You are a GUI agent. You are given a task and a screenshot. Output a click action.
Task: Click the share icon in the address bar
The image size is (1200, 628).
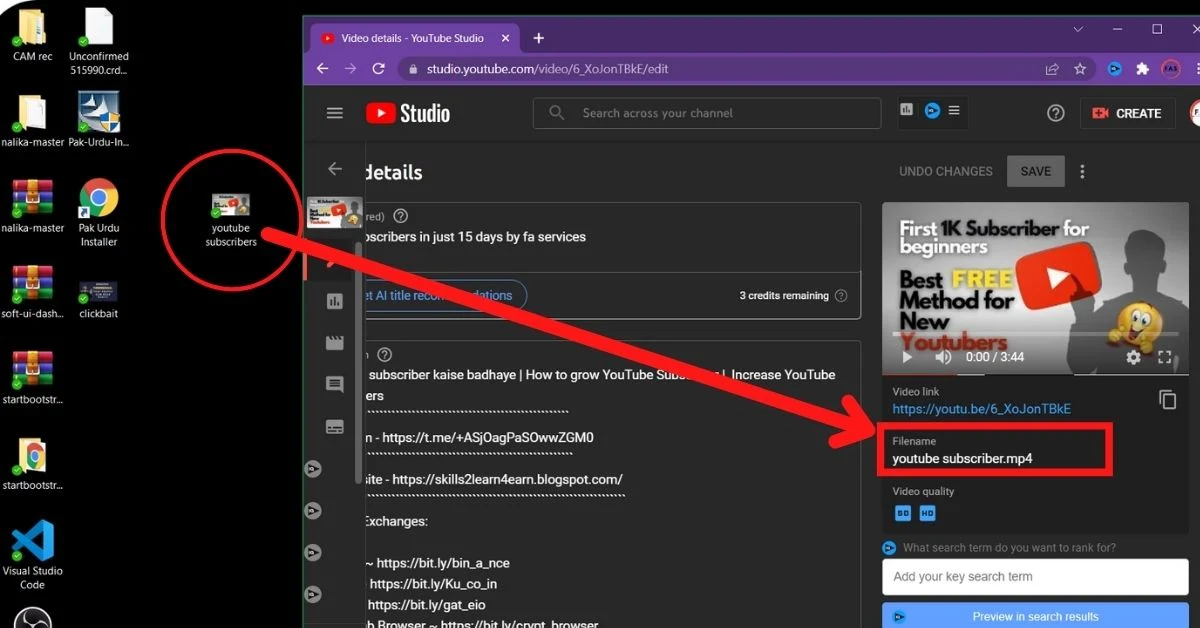click(x=1052, y=69)
